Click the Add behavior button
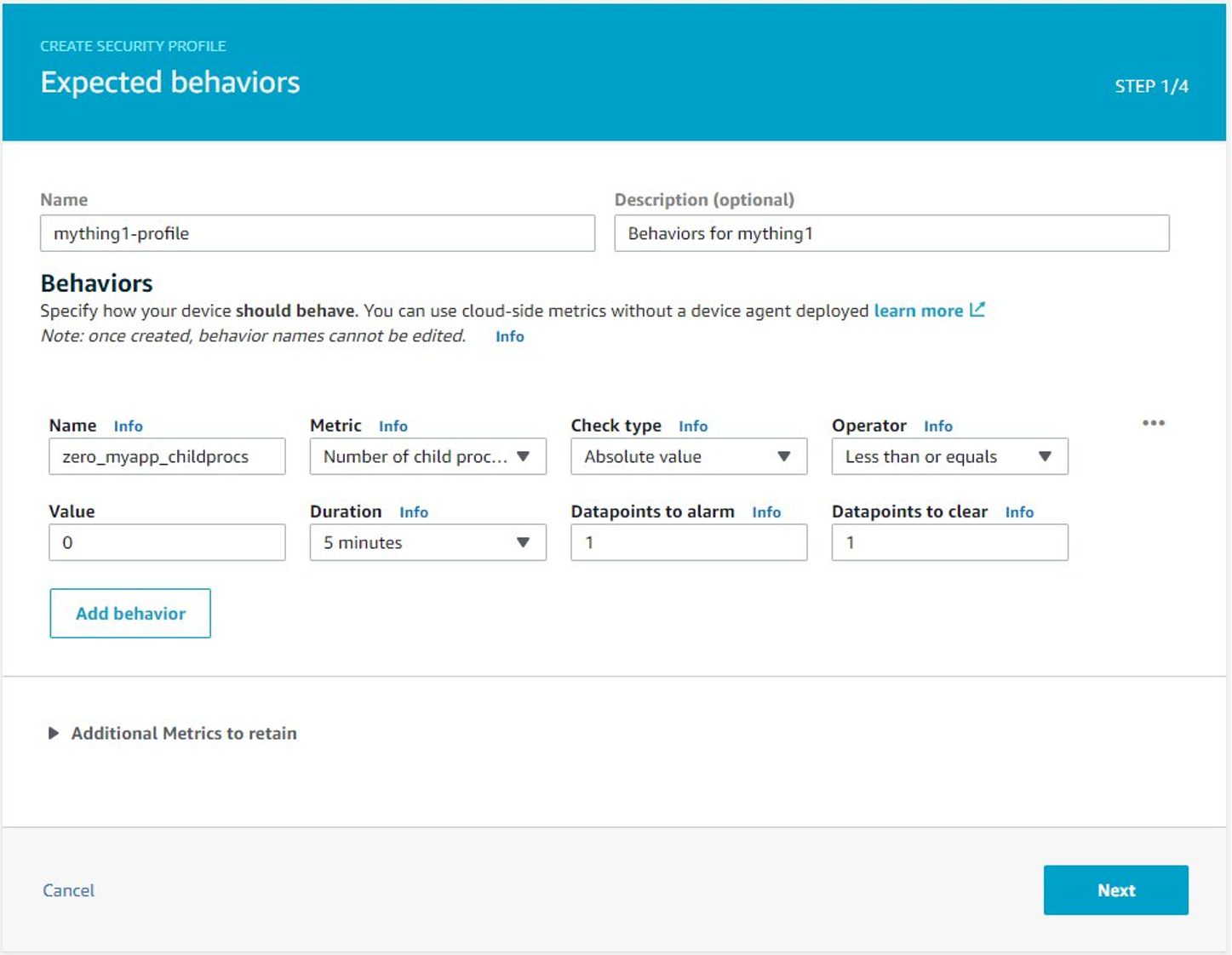Image resolution: width=1232 pixels, height=955 pixels. [x=130, y=614]
